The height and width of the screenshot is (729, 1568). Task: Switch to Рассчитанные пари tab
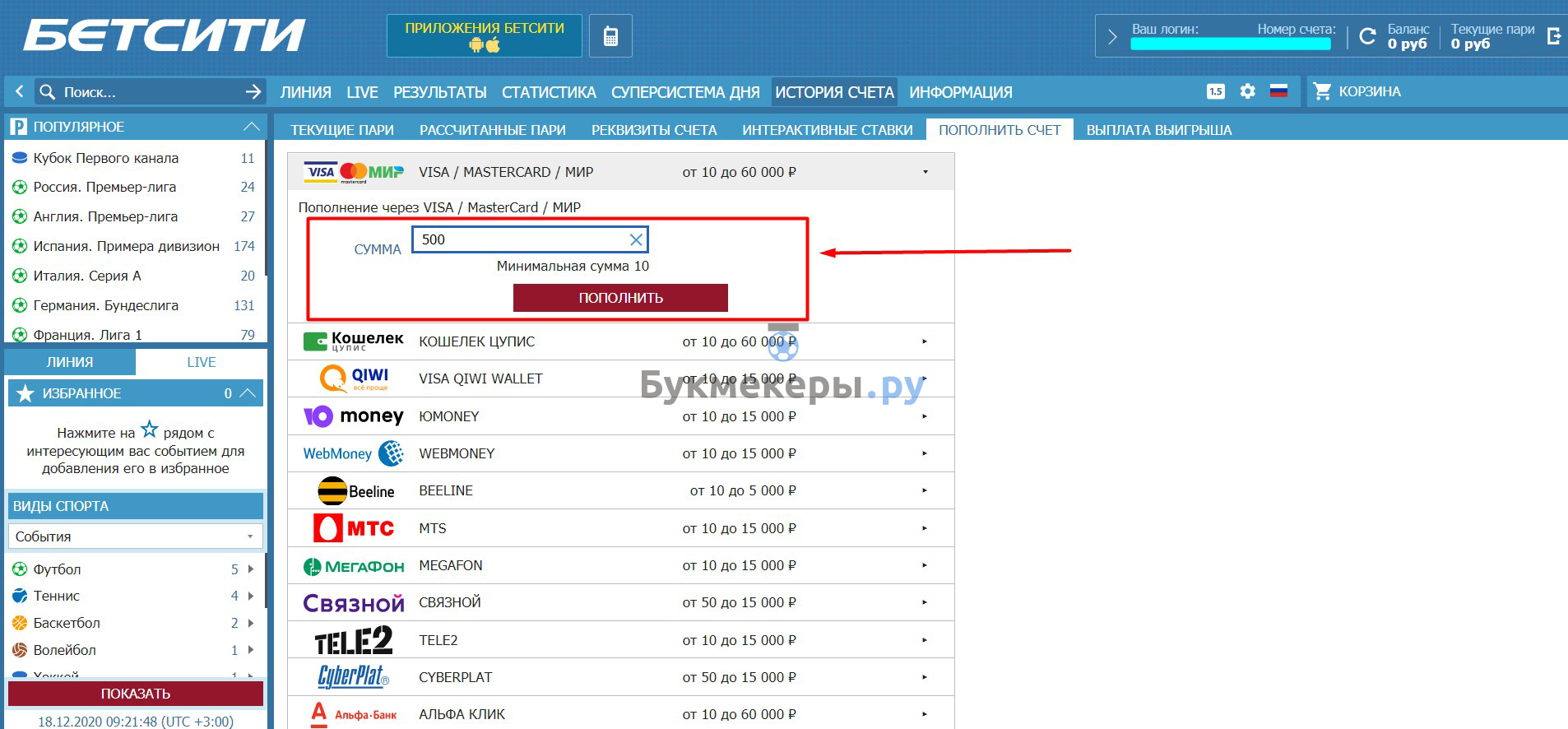[x=493, y=130]
